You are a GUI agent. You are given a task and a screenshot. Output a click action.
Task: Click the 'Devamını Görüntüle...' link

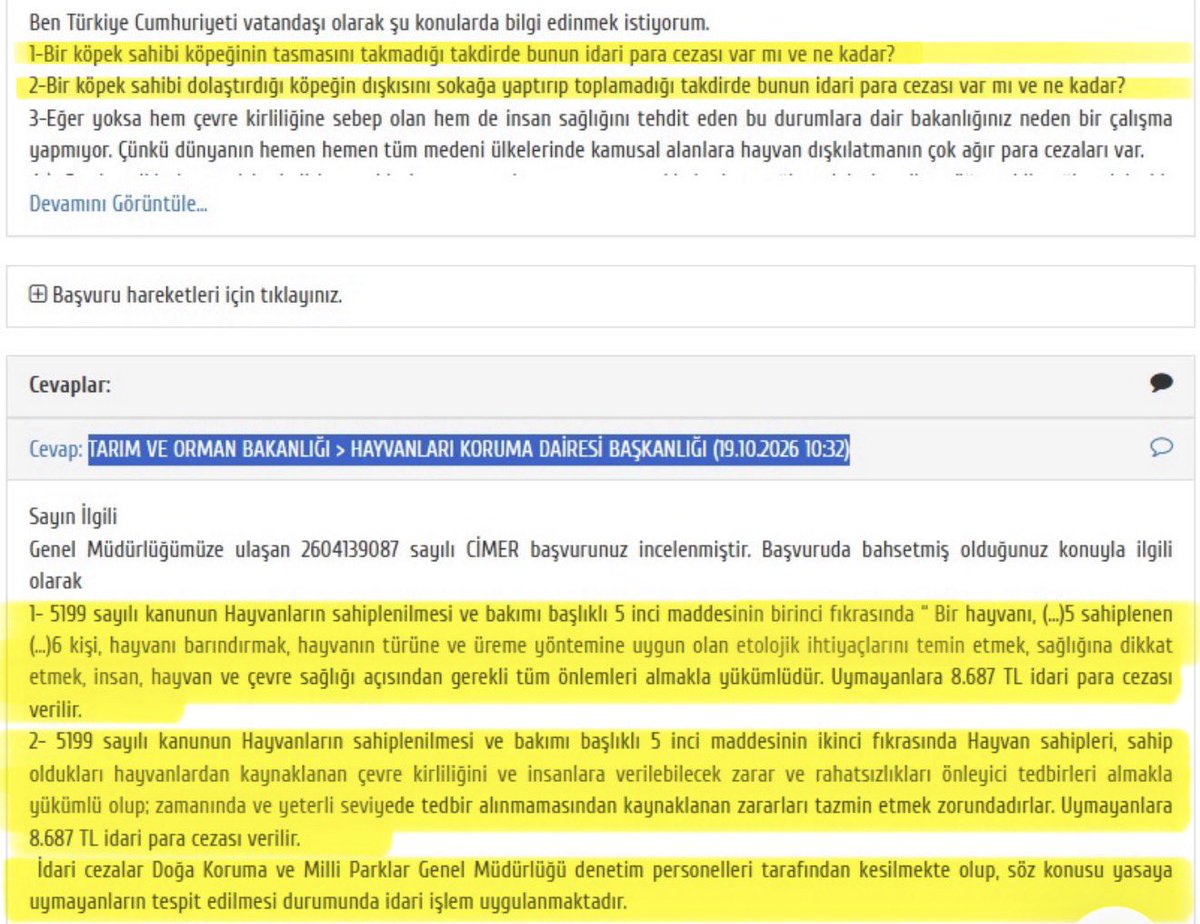tap(119, 205)
